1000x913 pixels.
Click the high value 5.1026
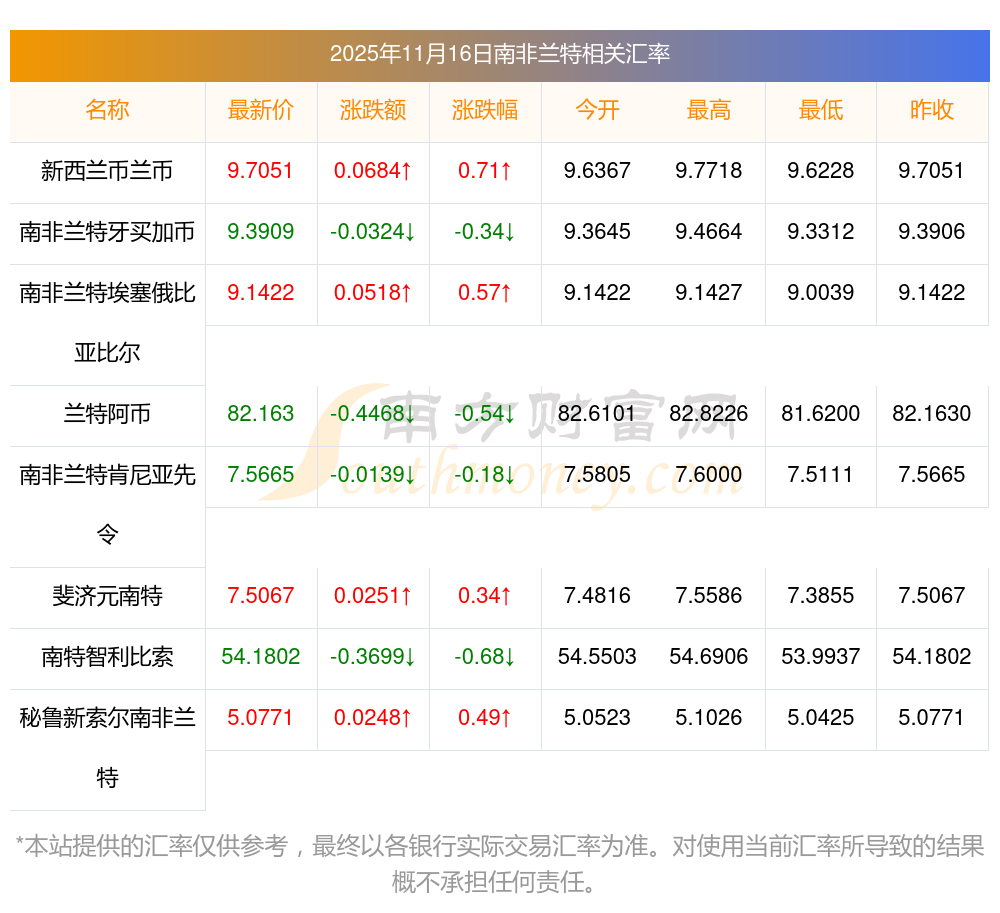[x=709, y=718]
